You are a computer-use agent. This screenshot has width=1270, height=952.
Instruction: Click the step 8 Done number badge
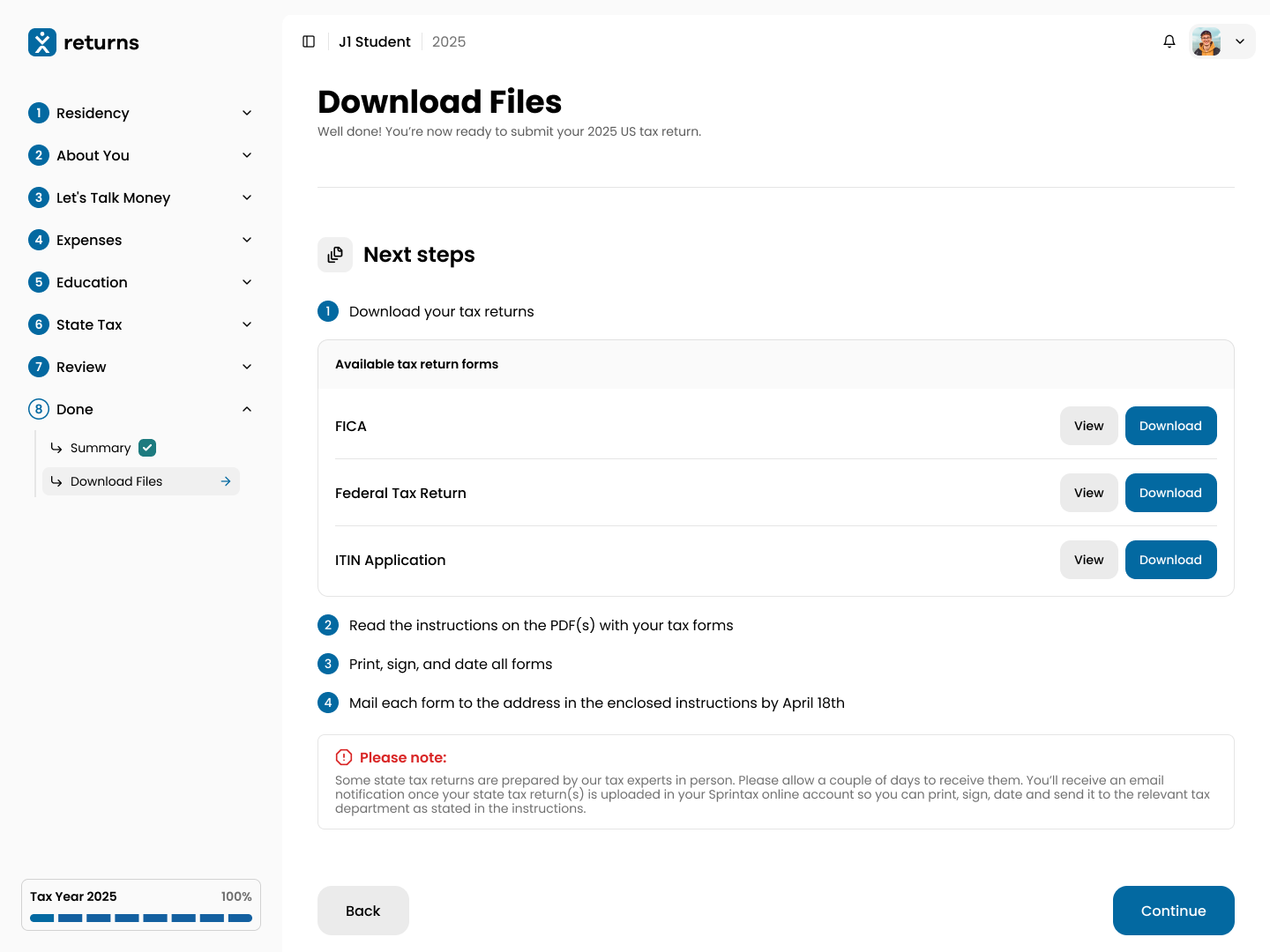click(39, 409)
